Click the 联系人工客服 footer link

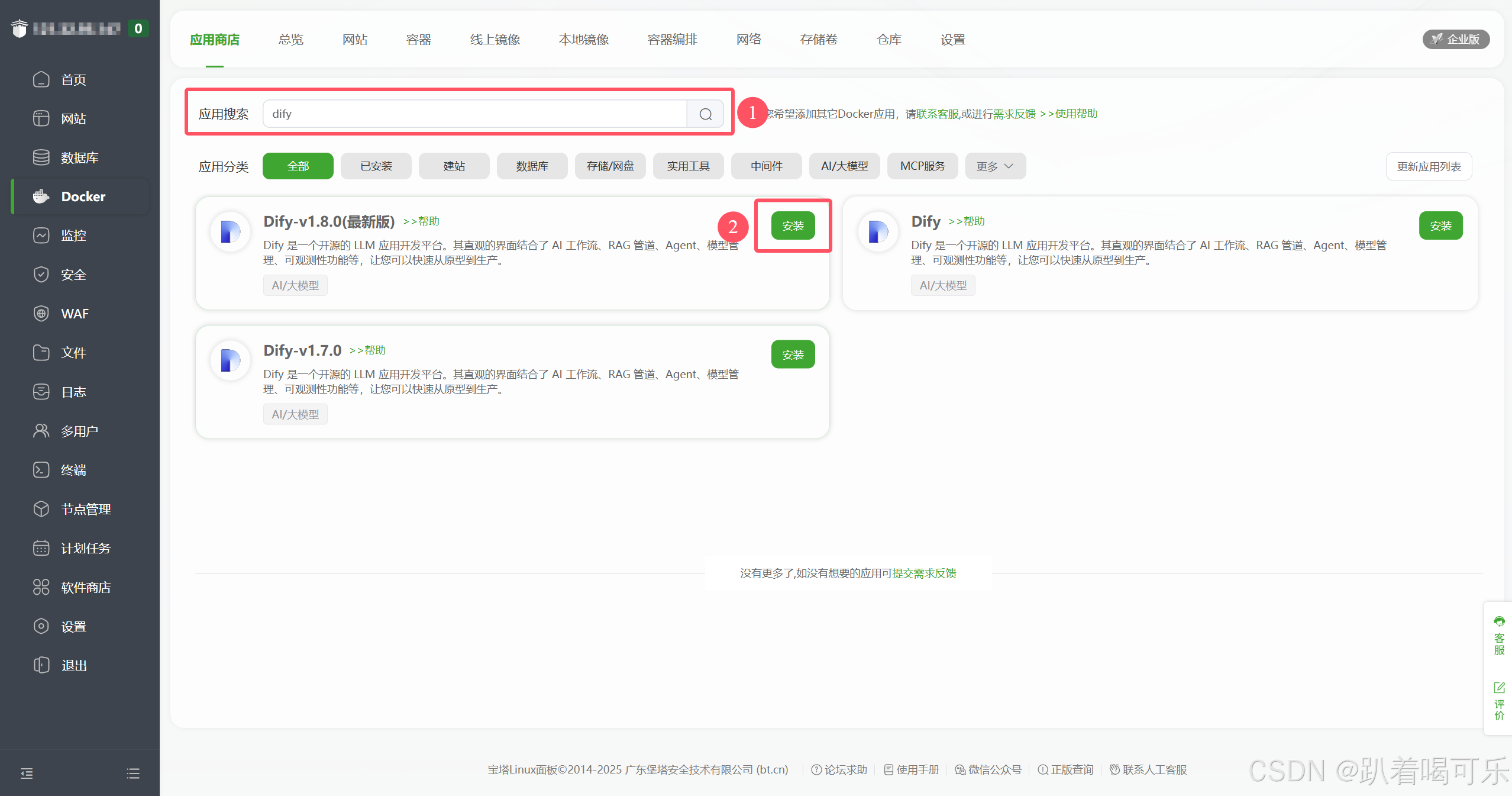1148,769
